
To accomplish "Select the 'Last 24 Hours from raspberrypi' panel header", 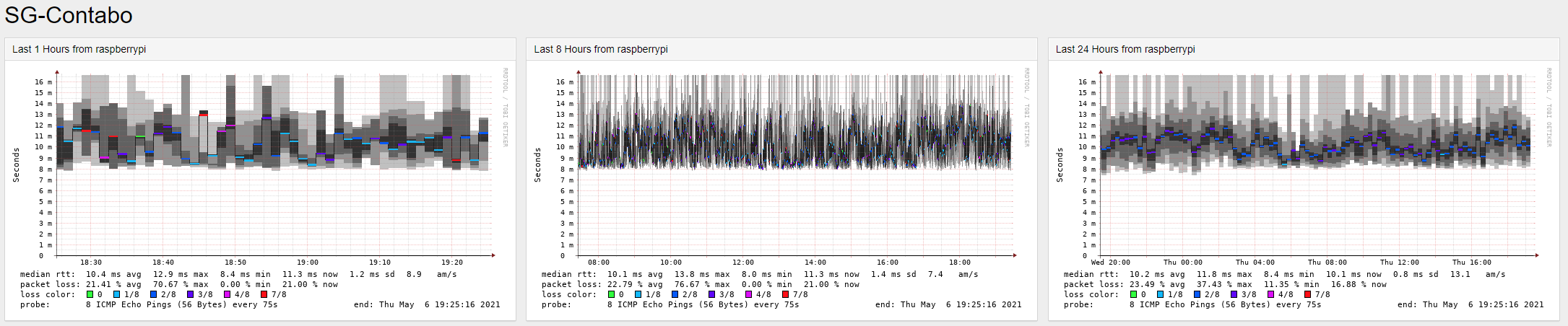I will click(x=1304, y=49).
